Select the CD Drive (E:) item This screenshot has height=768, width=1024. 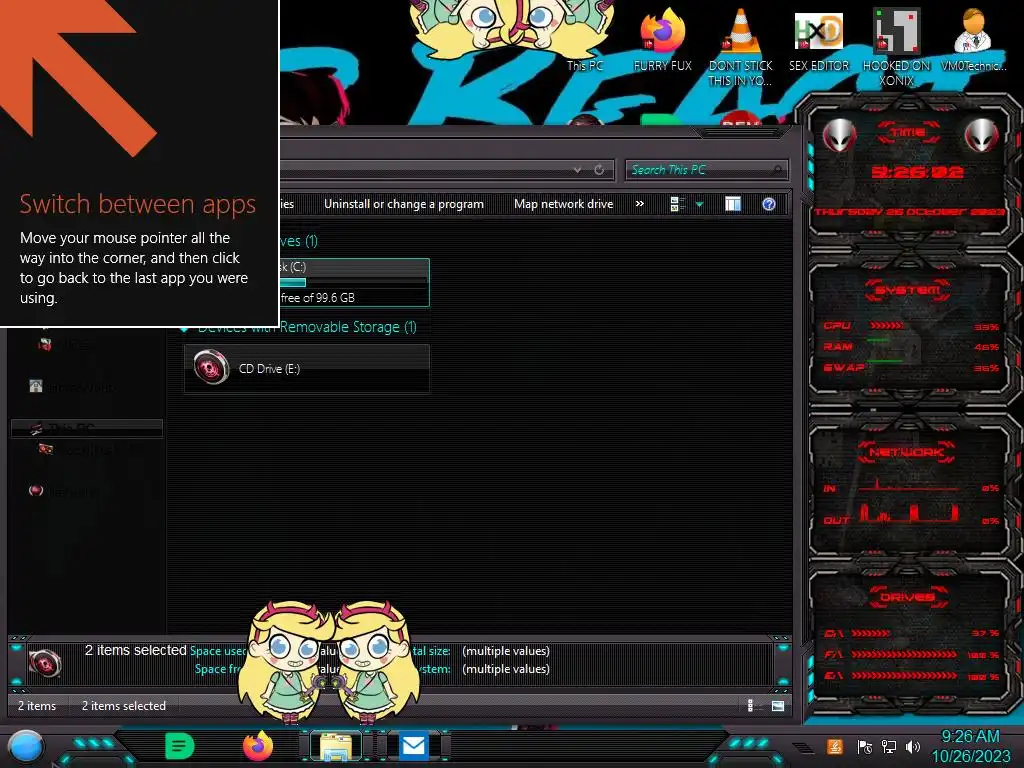tap(307, 369)
